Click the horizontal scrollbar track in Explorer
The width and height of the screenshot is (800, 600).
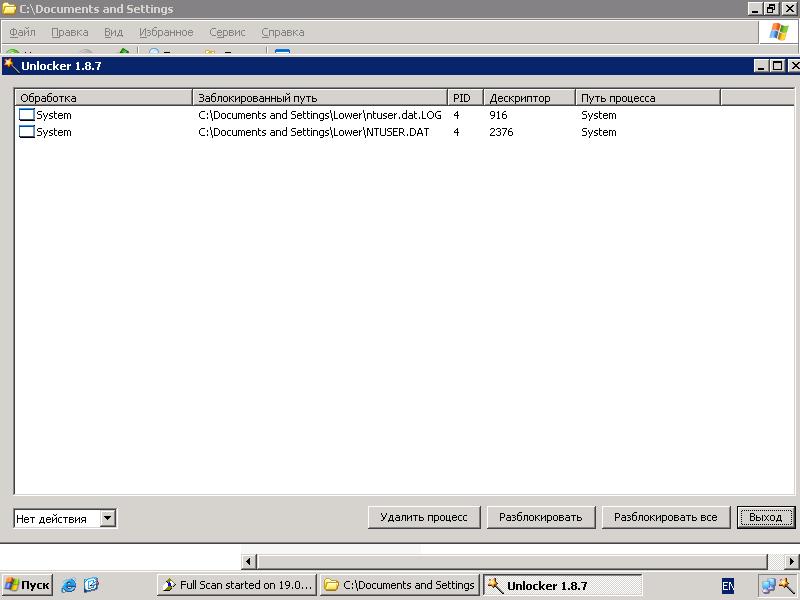[x=520, y=562]
